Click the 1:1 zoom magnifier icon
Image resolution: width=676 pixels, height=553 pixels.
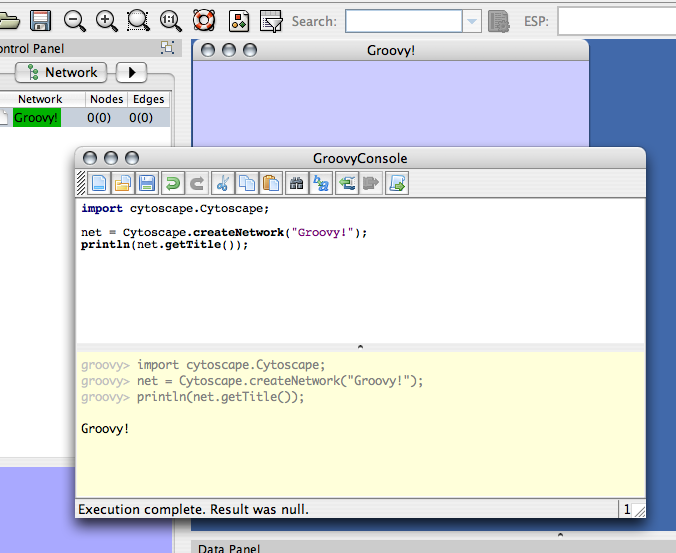[x=170, y=20]
